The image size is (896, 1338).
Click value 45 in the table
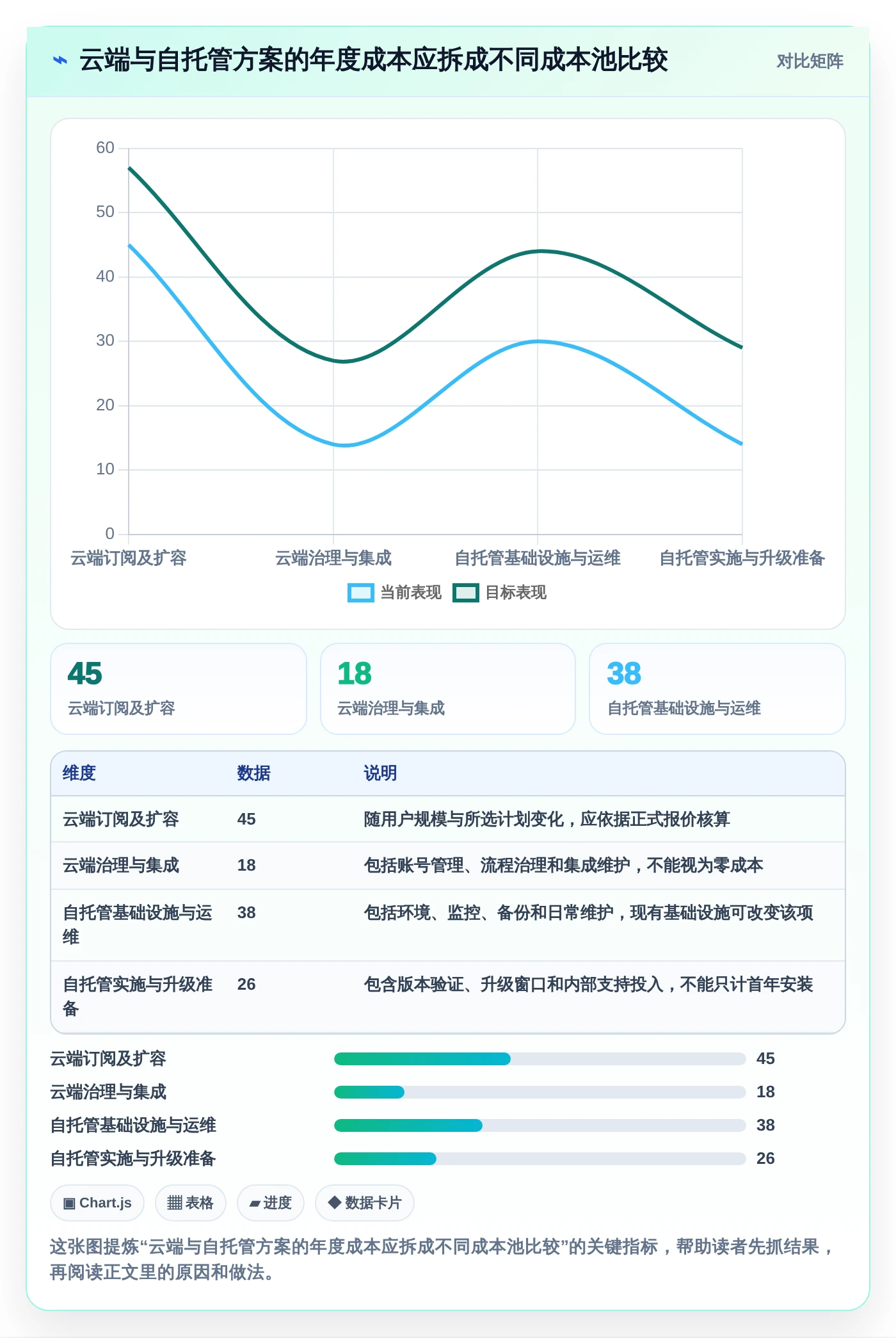246,819
